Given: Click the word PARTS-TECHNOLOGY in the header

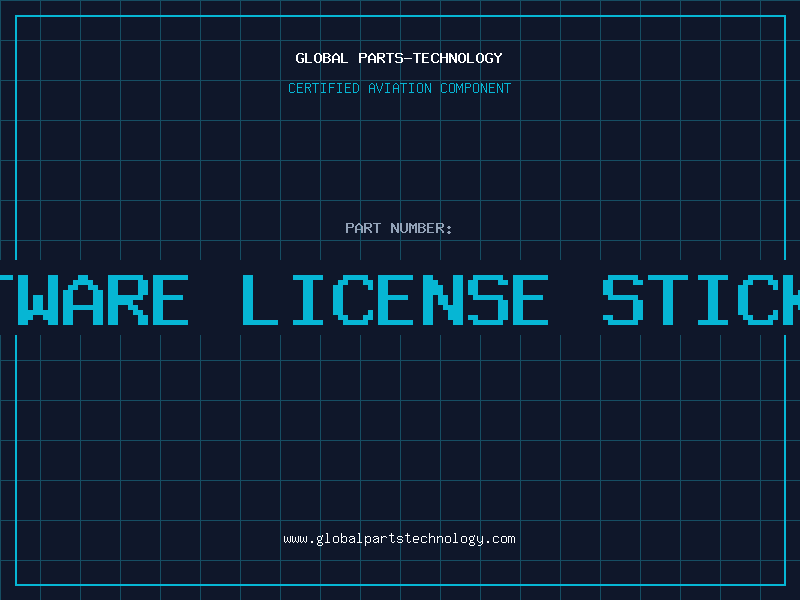Looking at the screenshot, I should (x=431, y=58).
